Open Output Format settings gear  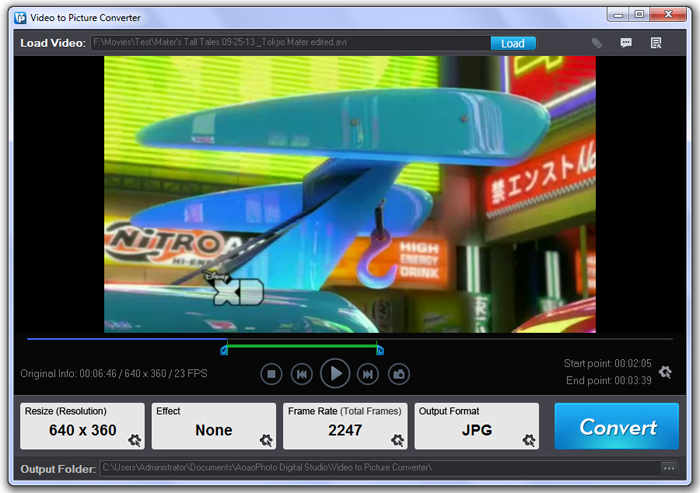tap(529, 440)
